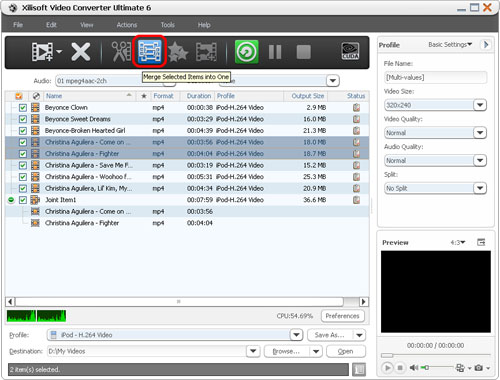The image size is (500, 380).
Task: Click the Add File film icon
Action: [x=42, y=52]
